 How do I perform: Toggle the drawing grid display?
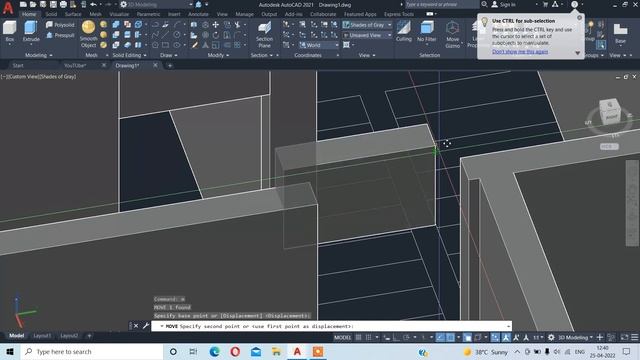(358, 337)
